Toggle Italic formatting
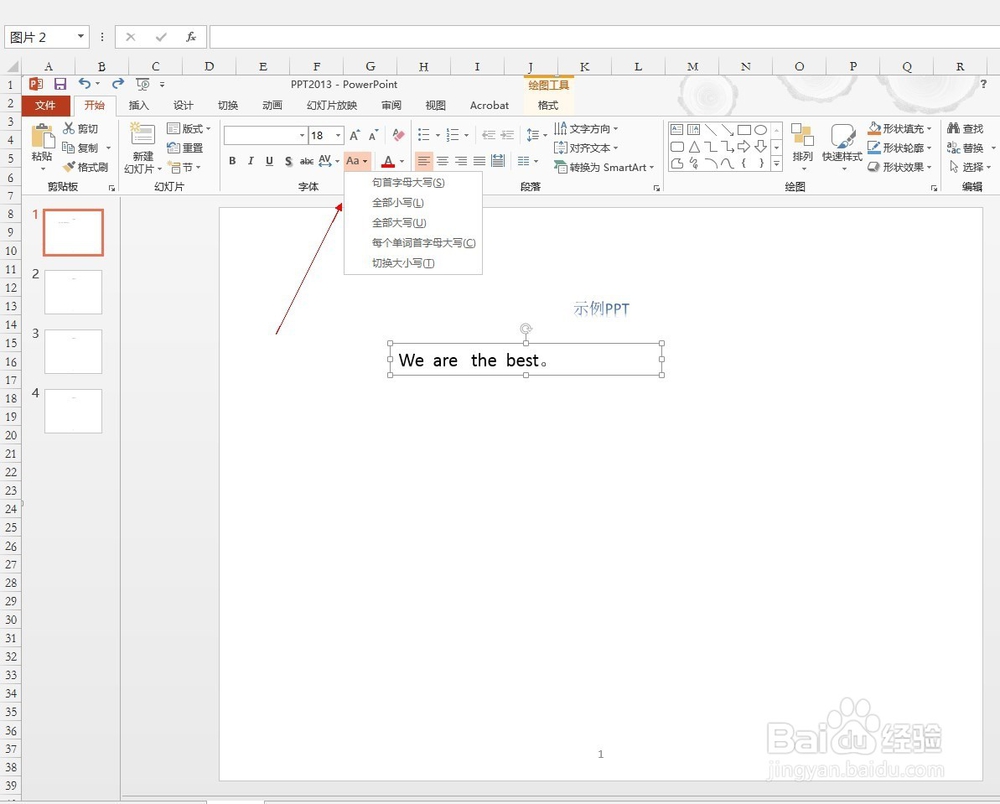This screenshot has width=1000, height=804. [x=251, y=161]
